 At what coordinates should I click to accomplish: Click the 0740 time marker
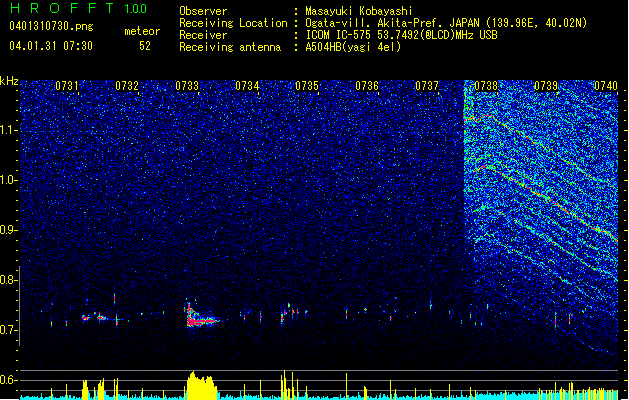(x=606, y=86)
